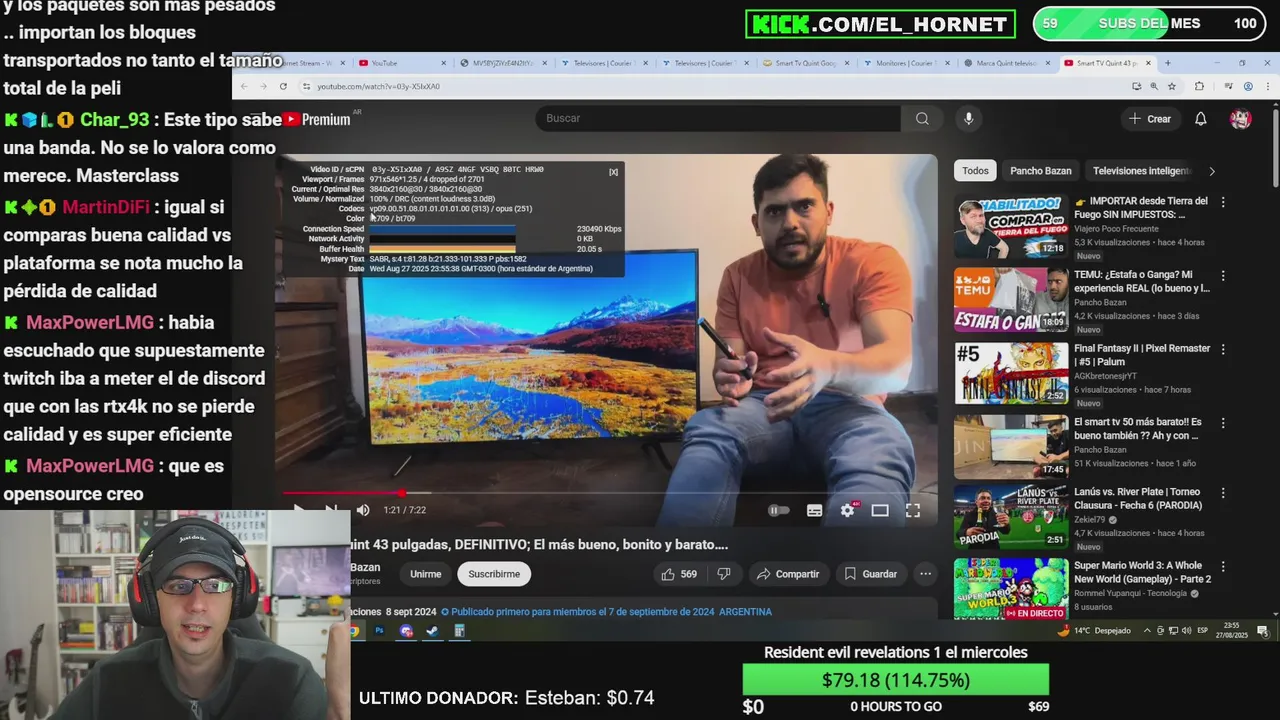
Task: Switch to Marca Quint televisor tab
Action: click(1006, 63)
